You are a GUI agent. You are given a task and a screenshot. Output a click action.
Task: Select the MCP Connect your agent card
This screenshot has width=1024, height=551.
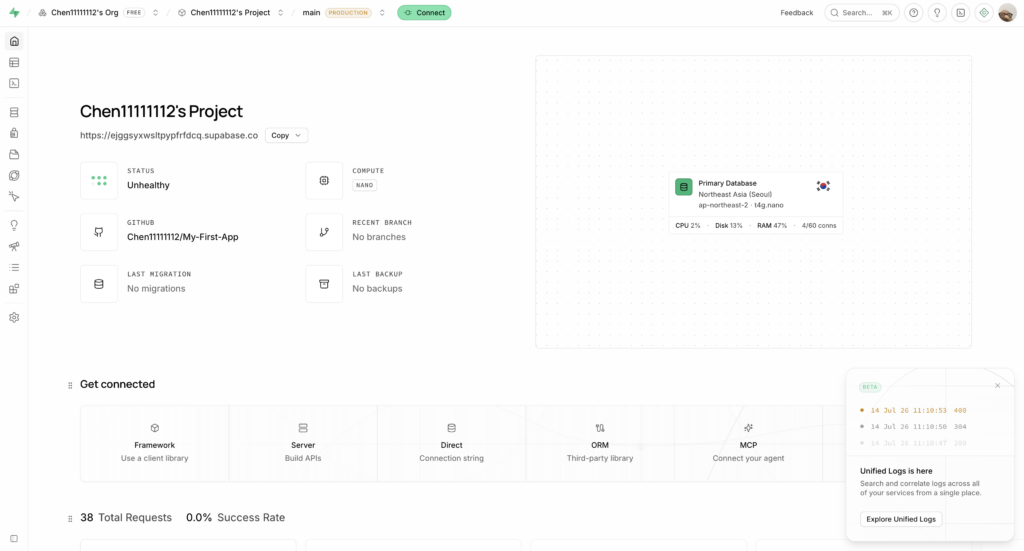click(748, 443)
